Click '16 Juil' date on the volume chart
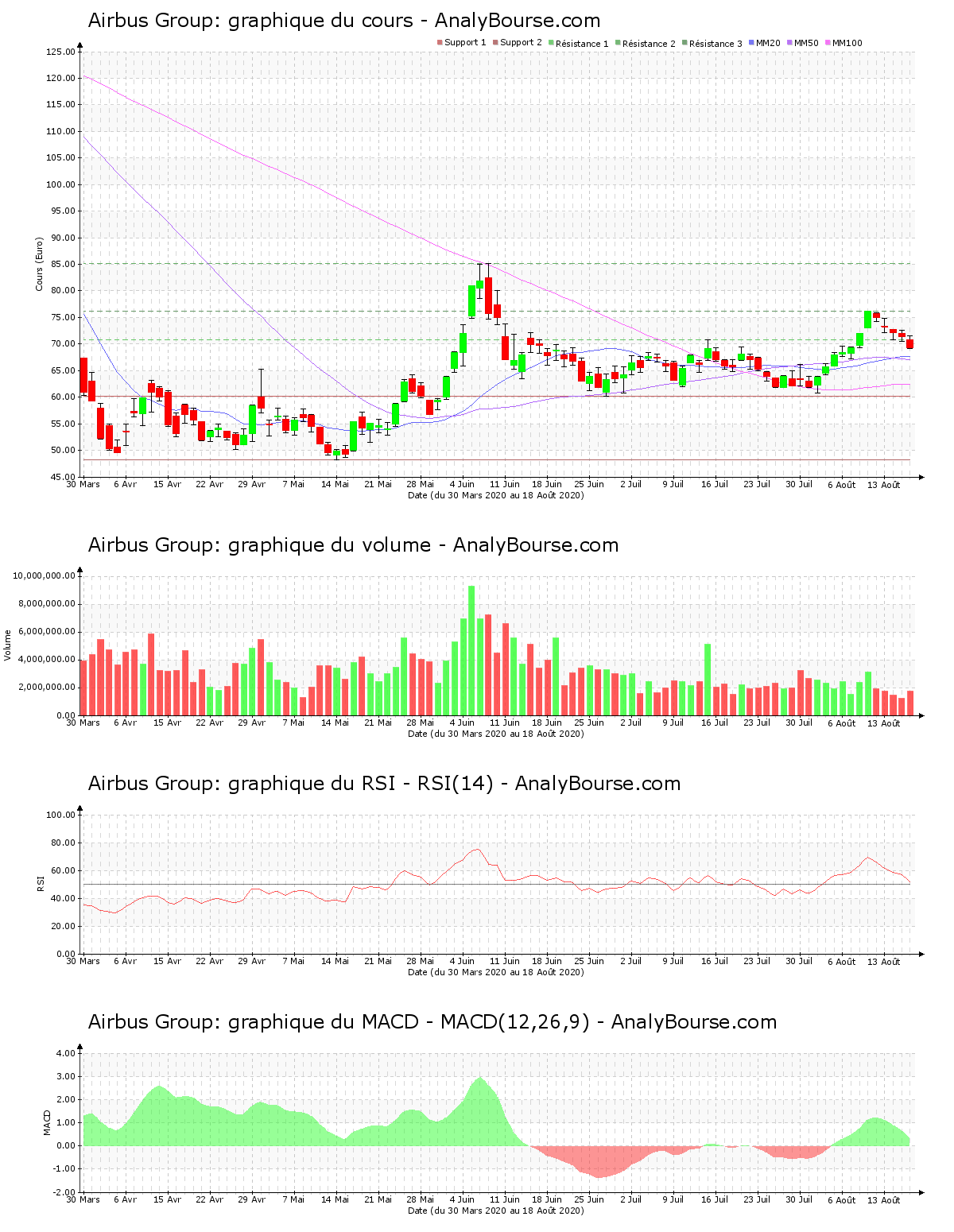This screenshot has height=1232, width=954. [715, 723]
